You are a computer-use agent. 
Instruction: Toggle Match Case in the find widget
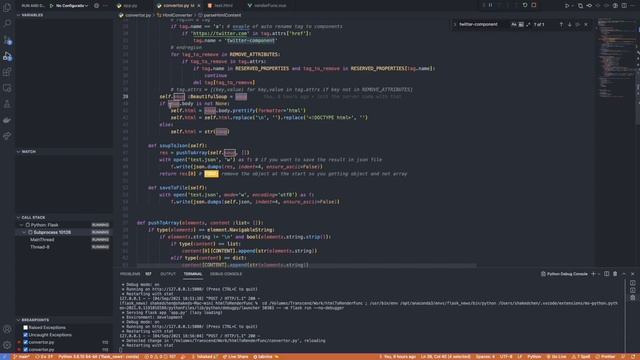pyautogui.click(x=513, y=24)
